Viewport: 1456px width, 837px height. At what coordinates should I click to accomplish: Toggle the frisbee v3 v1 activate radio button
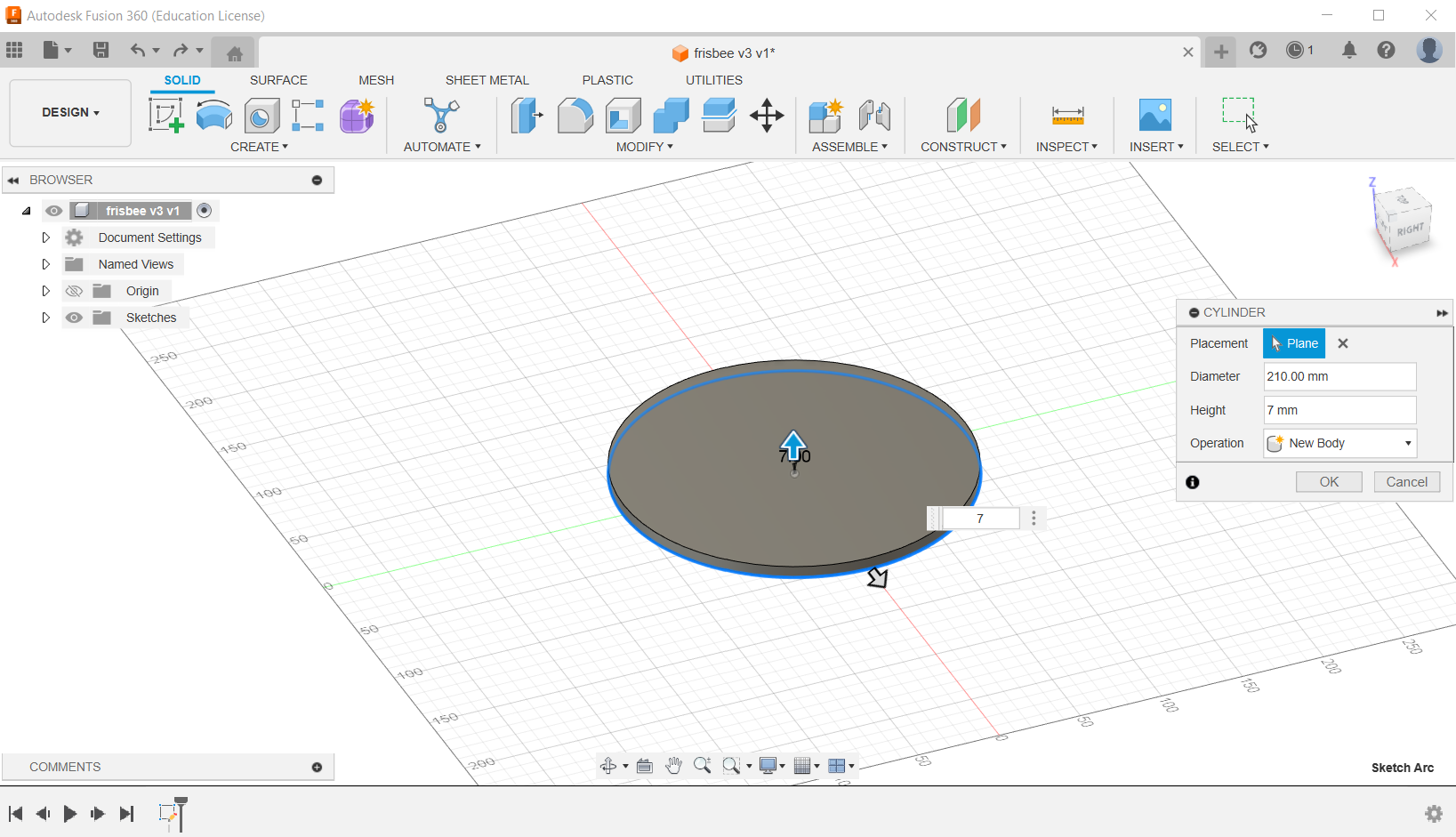(205, 211)
